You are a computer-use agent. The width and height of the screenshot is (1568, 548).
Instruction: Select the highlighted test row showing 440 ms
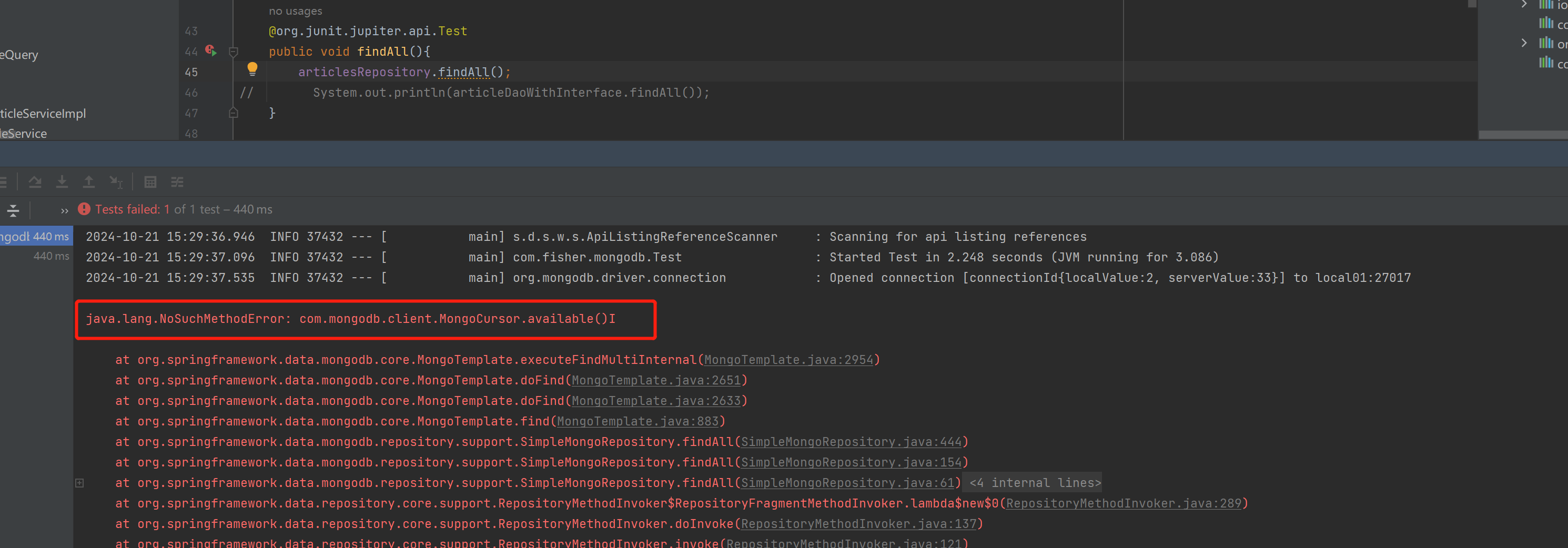point(36,236)
